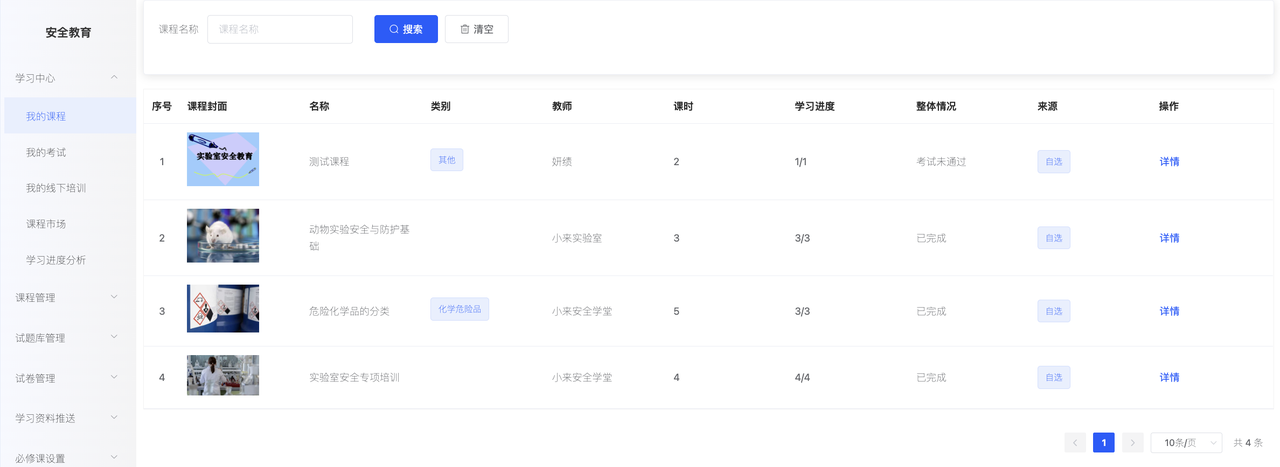Screen dimensions: 1280x467
Task: Select page number 1 in pagination
Action: click(1104, 442)
